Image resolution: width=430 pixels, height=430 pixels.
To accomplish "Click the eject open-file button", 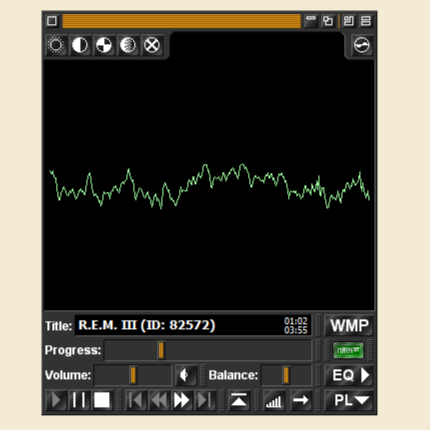I will point(239,400).
